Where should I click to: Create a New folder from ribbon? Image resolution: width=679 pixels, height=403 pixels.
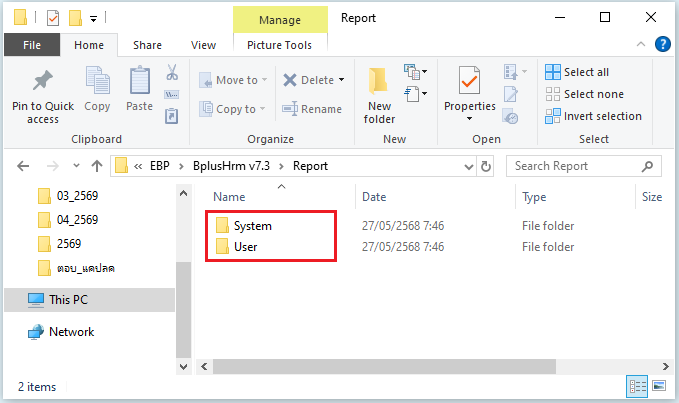(x=379, y=95)
